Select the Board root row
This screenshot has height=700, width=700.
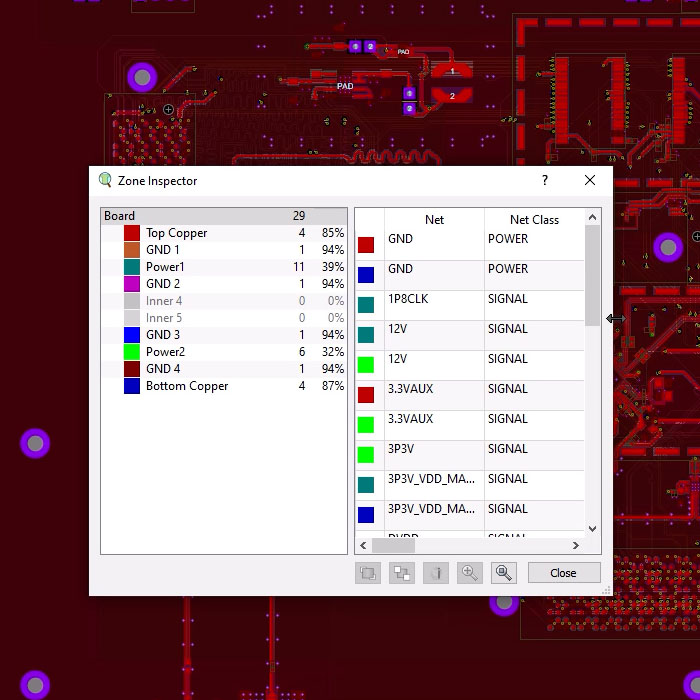tap(224, 216)
